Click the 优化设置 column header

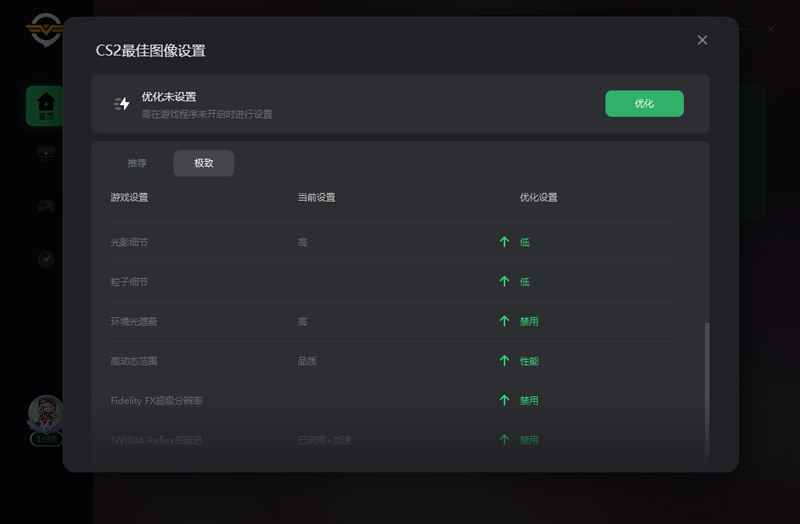(x=538, y=197)
